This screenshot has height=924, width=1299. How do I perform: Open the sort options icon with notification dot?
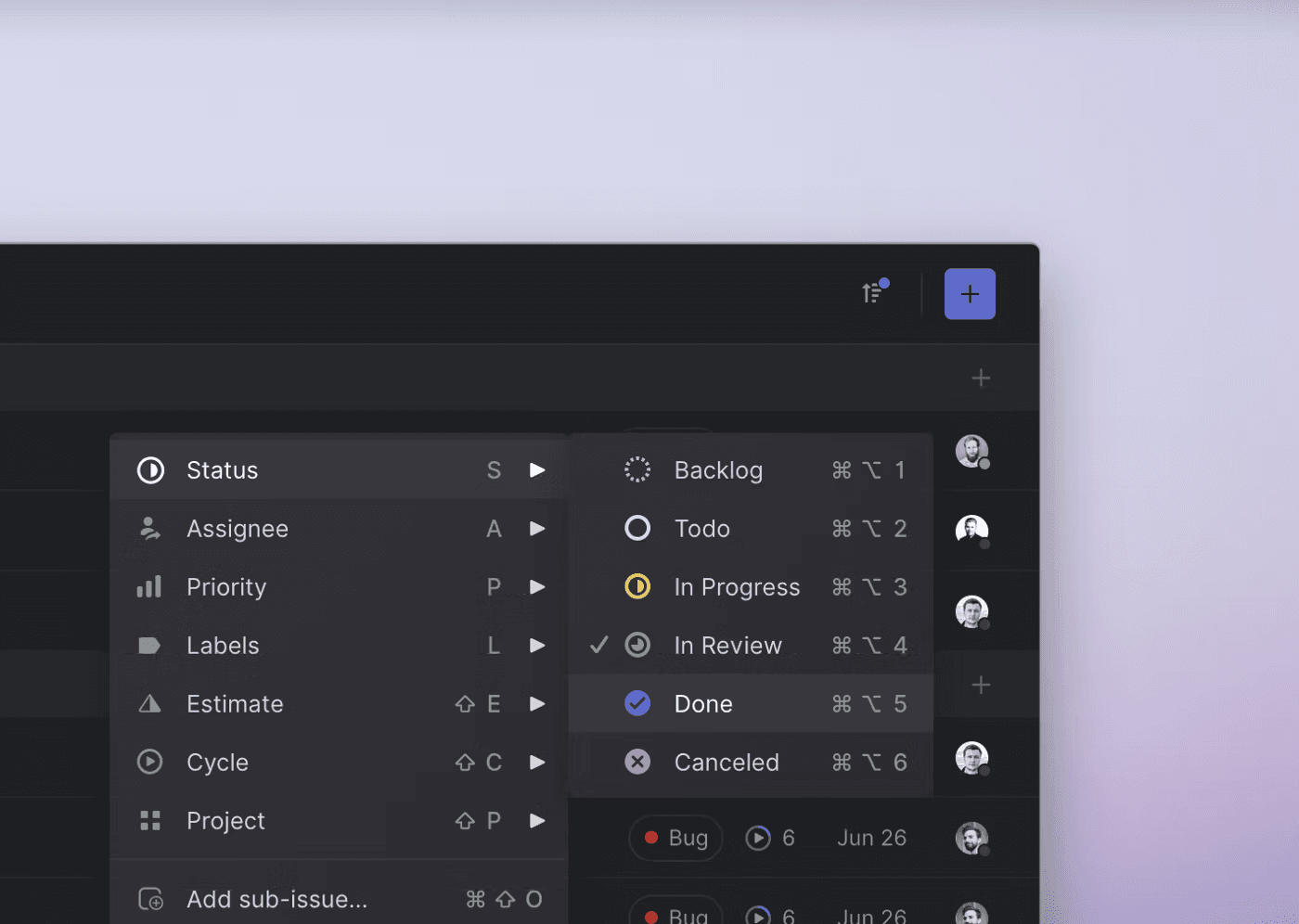(x=873, y=291)
